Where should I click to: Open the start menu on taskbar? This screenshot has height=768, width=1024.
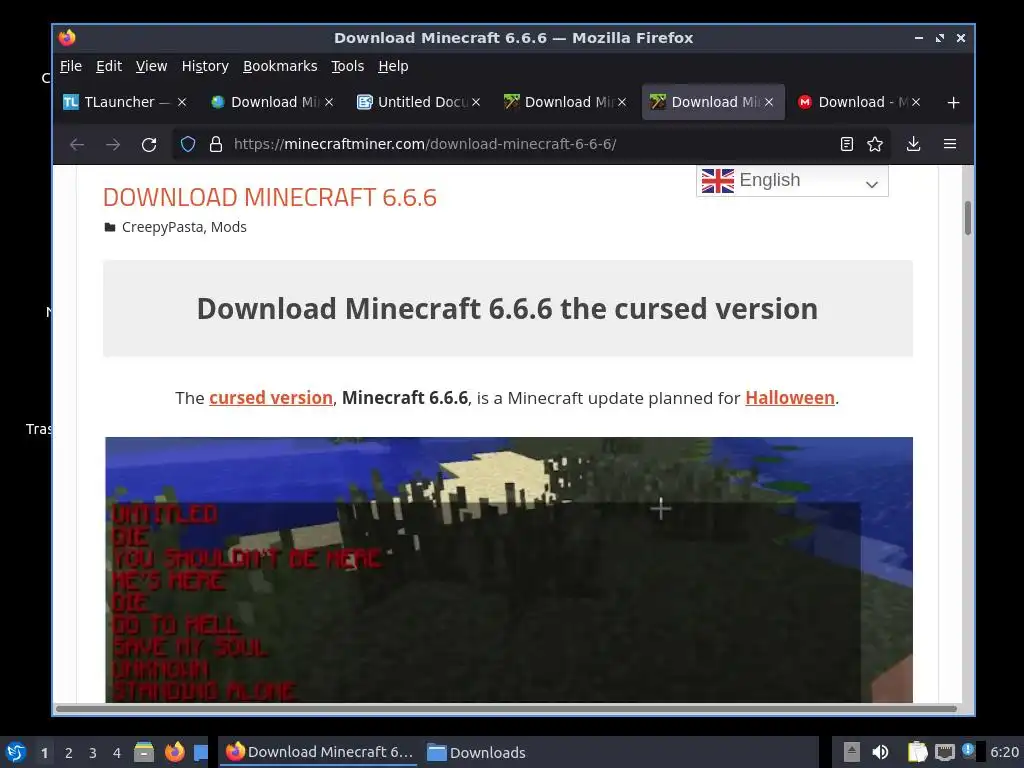click(x=16, y=752)
